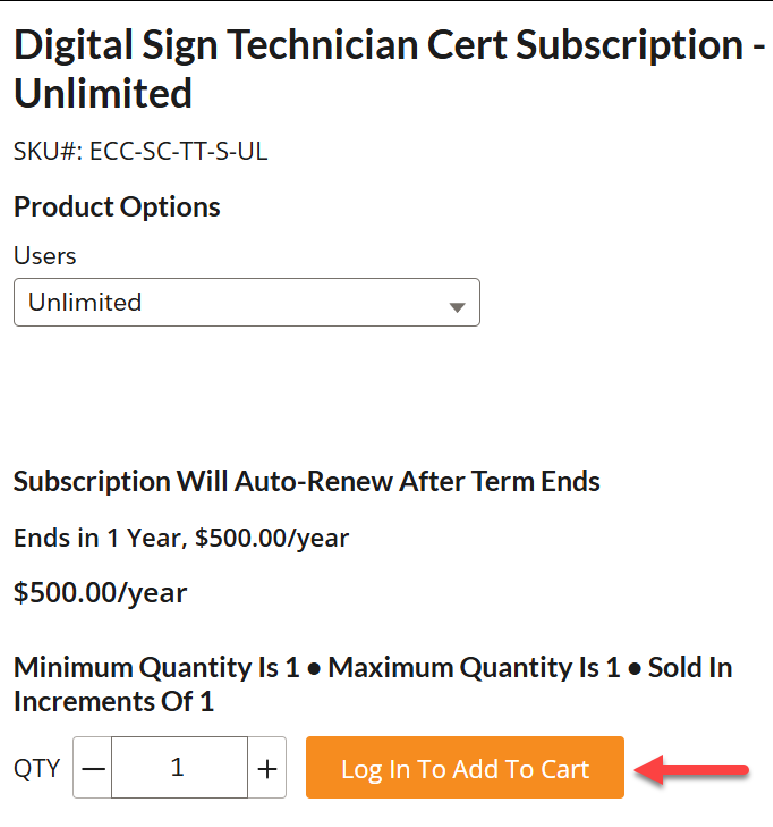Click the Minimum Quantity Is 1 text
The height and width of the screenshot is (827, 773).
pos(157,667)
